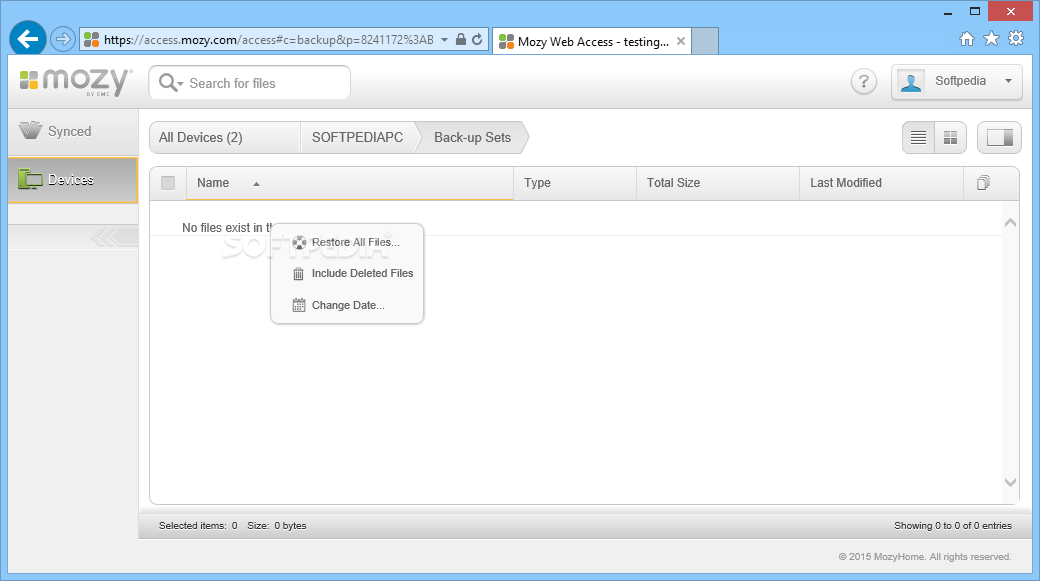Click the file list scroll down arrow
This screenshot has width=1040, height=581.
[x=1010, y=482]
